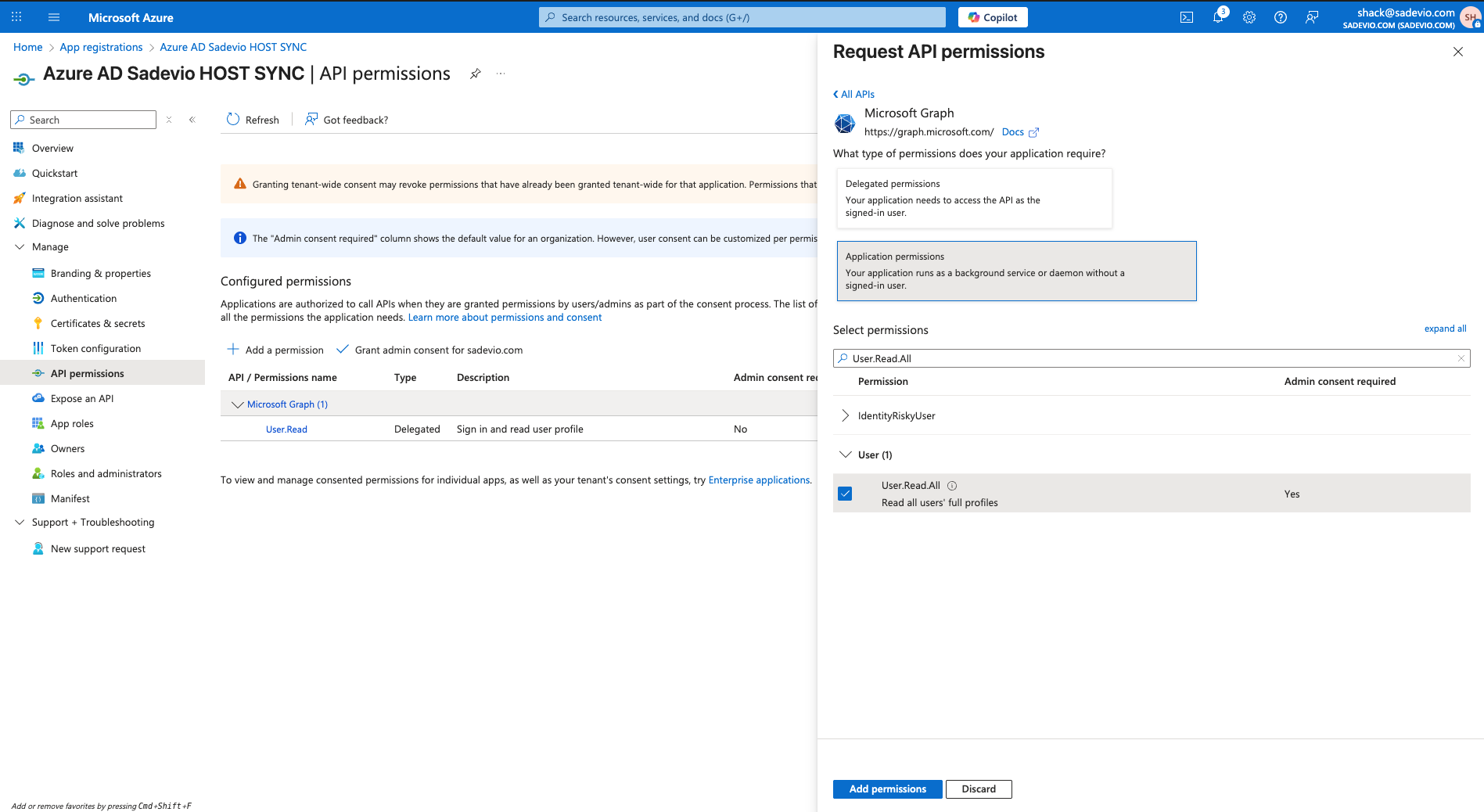
Task: Collapse the Microsoft Graph (1) row
Action: [237, 404]
